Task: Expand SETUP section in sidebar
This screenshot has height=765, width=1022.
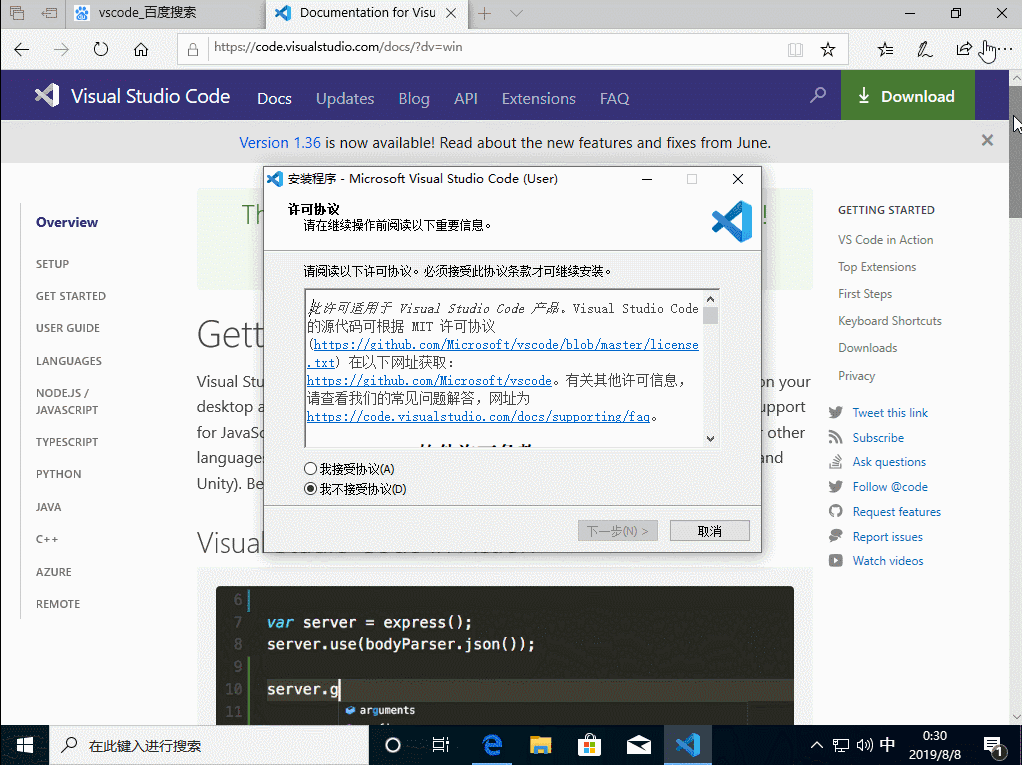Action: coord(52,264)
